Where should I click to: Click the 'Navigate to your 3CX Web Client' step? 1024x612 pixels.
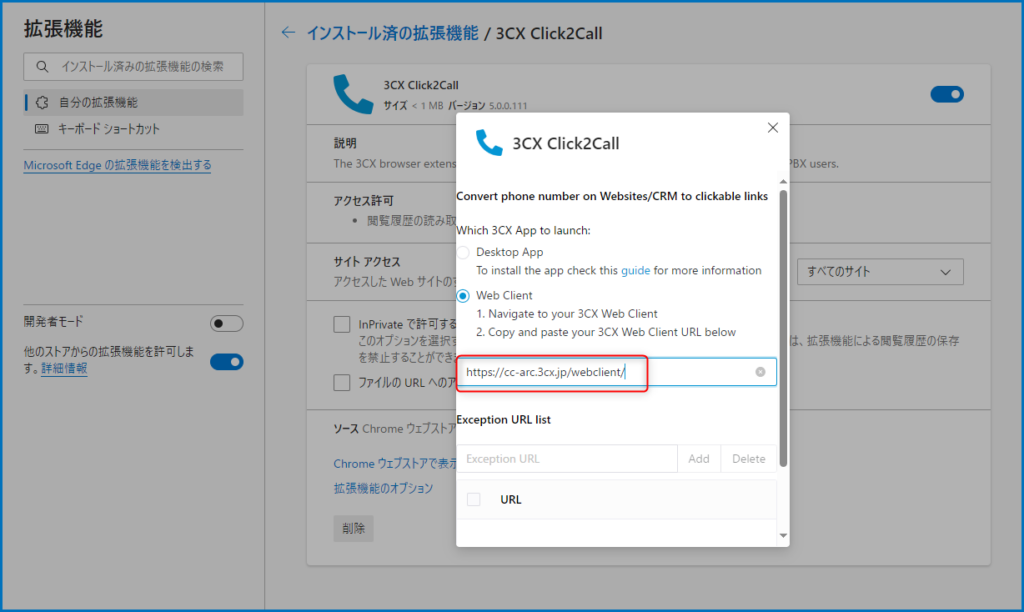[567, 314]
